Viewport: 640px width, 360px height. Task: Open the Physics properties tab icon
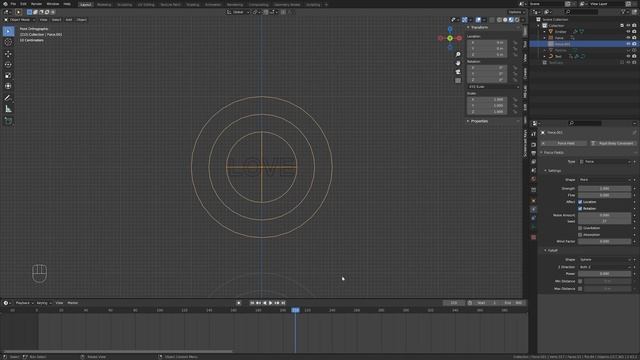[x=533, y=209]
